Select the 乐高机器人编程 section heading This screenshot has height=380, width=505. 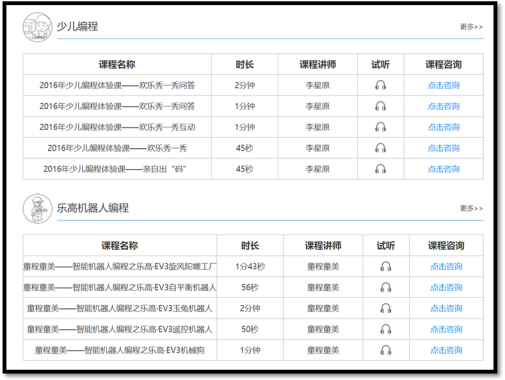pos(93,208)
